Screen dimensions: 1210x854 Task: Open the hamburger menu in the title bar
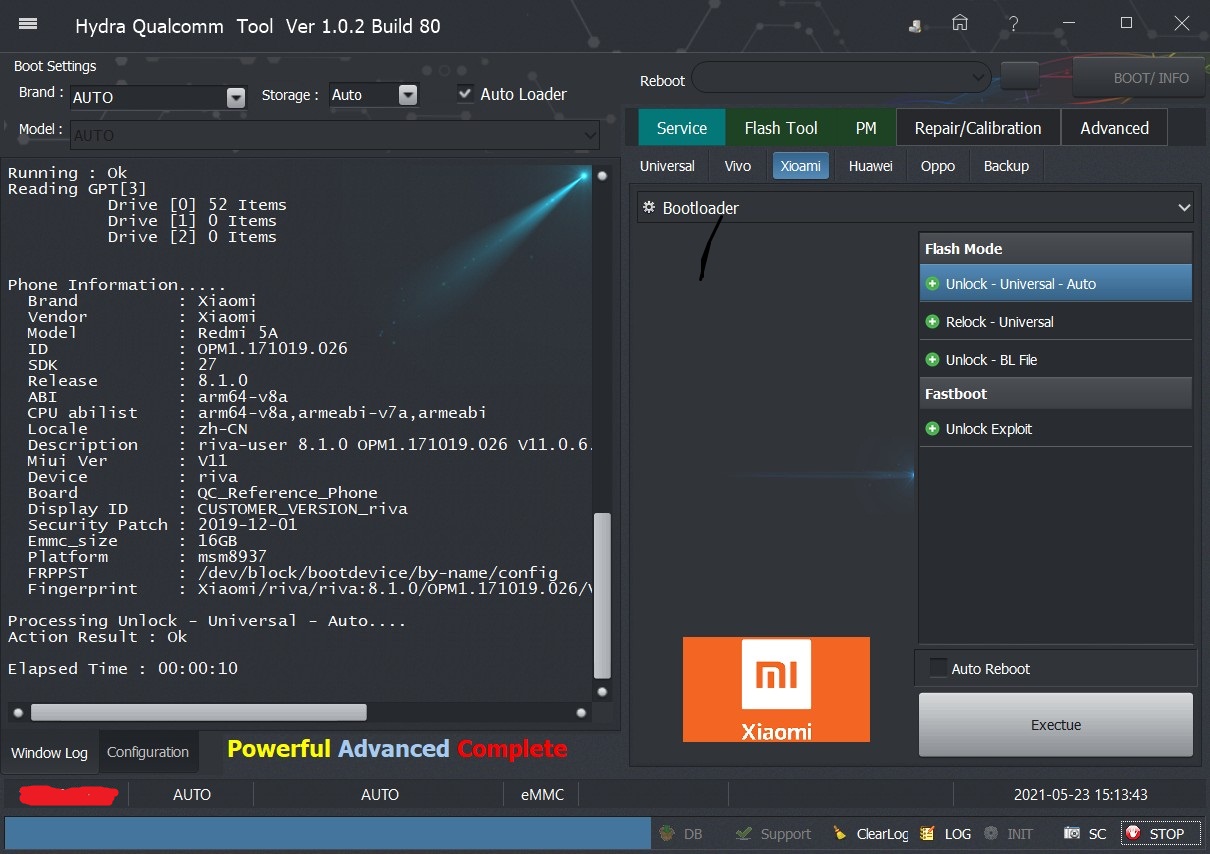(28, 24)
